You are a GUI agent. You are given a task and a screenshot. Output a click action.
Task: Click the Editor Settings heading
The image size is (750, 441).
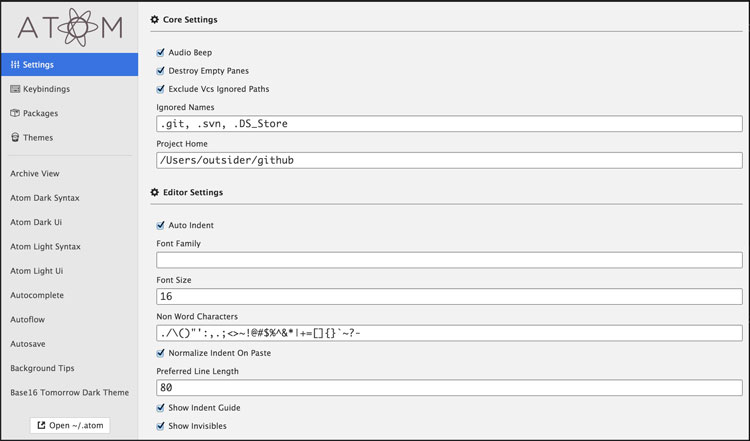pyautogui.click(x=193, y=192)
